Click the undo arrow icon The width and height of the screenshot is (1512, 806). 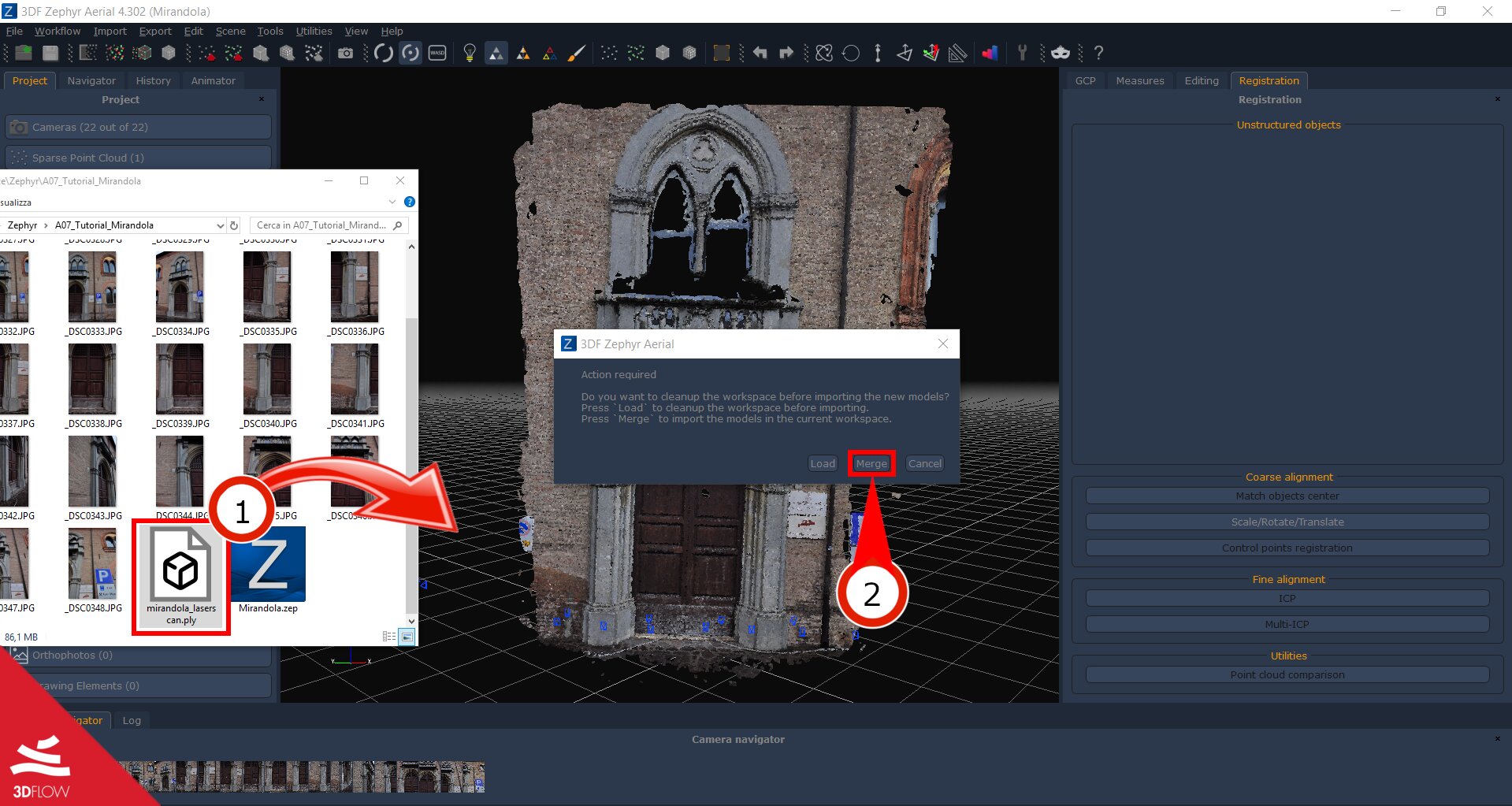760,53
